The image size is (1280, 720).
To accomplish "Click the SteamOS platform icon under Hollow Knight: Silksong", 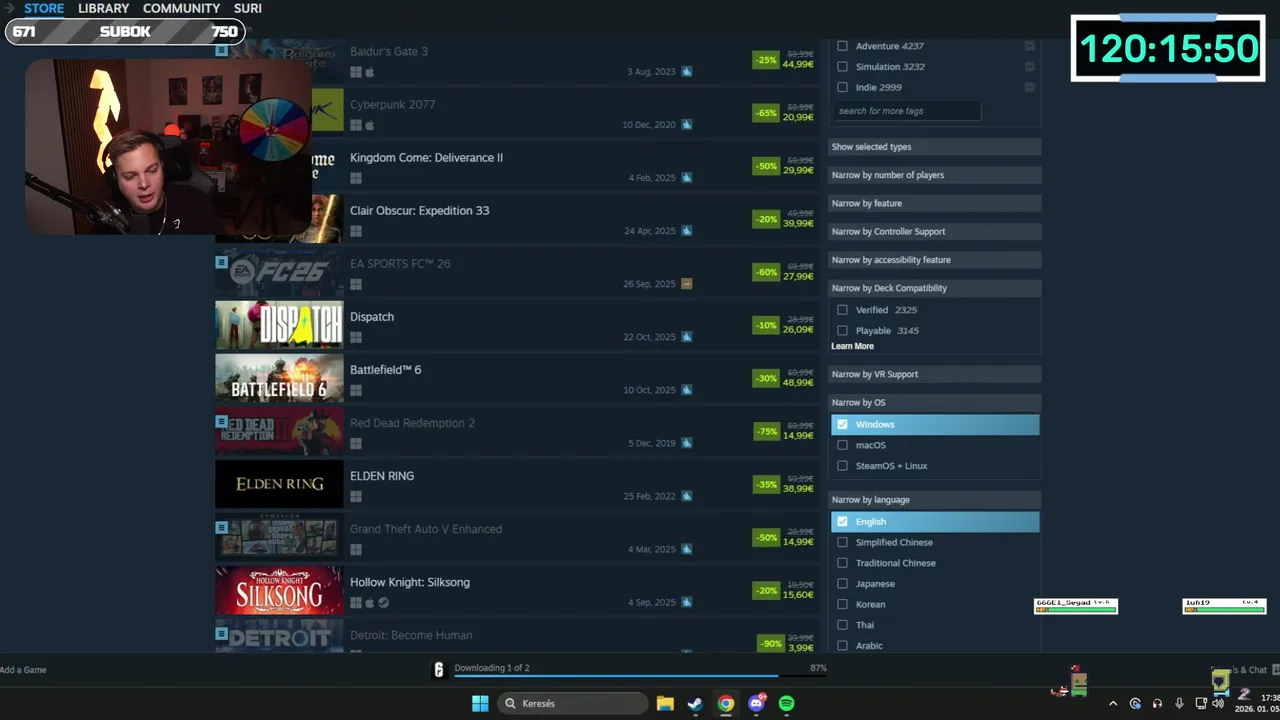I will pyautogui.click(x=383, y=603).
